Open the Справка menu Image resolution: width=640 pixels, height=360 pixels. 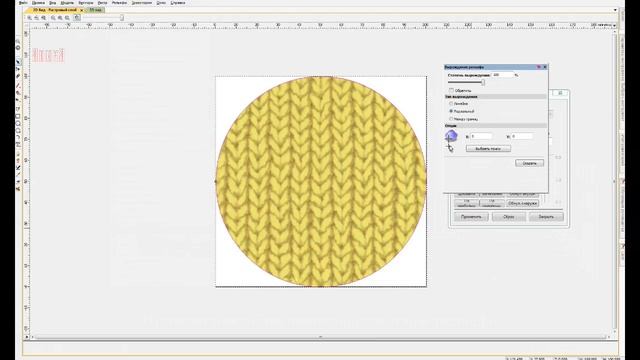click(x=178, y=2)
